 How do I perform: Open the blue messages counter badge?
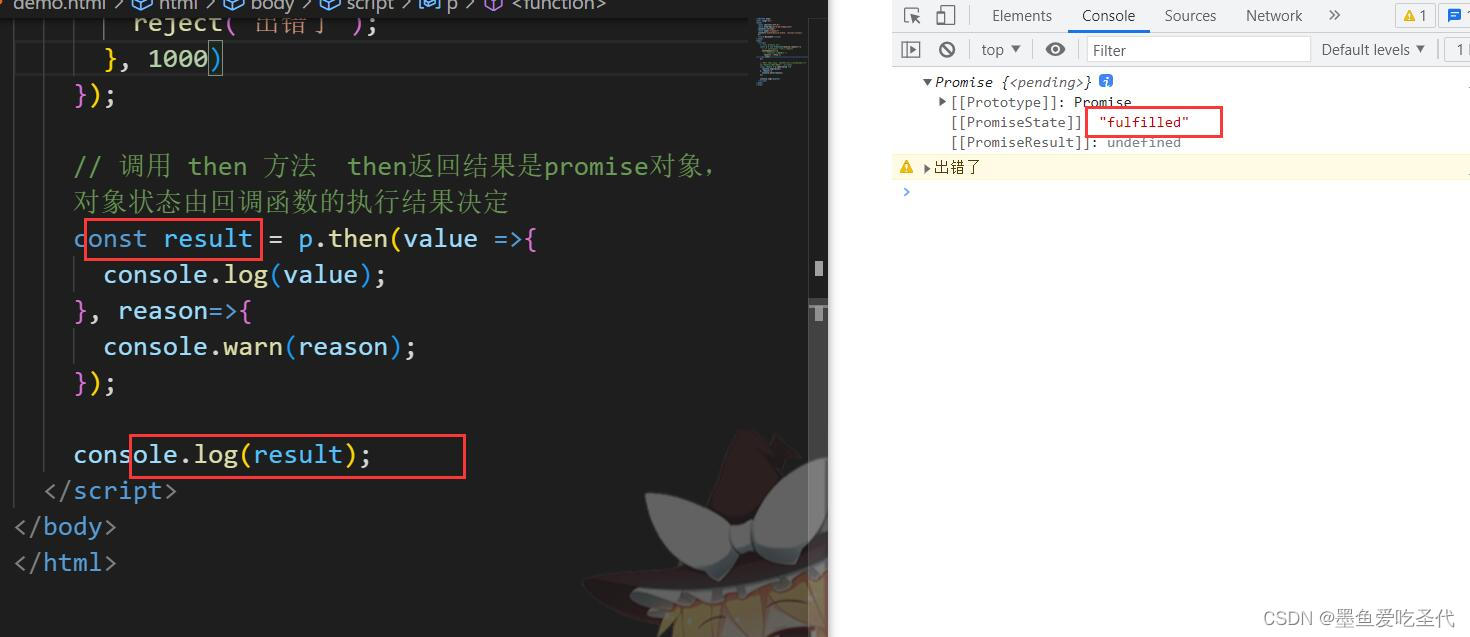click(1456, 16)
